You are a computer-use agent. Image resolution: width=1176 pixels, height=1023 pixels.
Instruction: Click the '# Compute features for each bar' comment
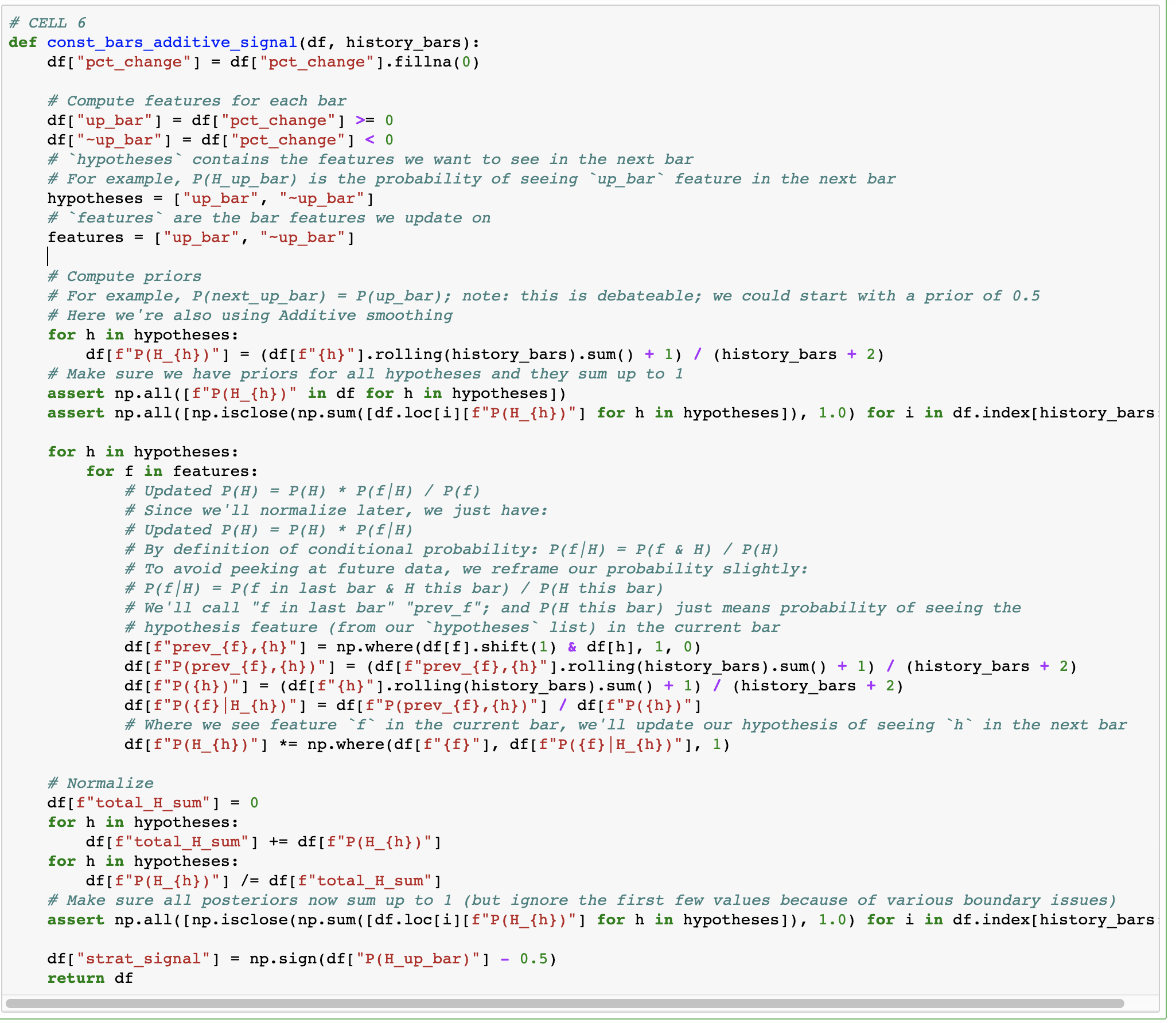click(197, 101)
